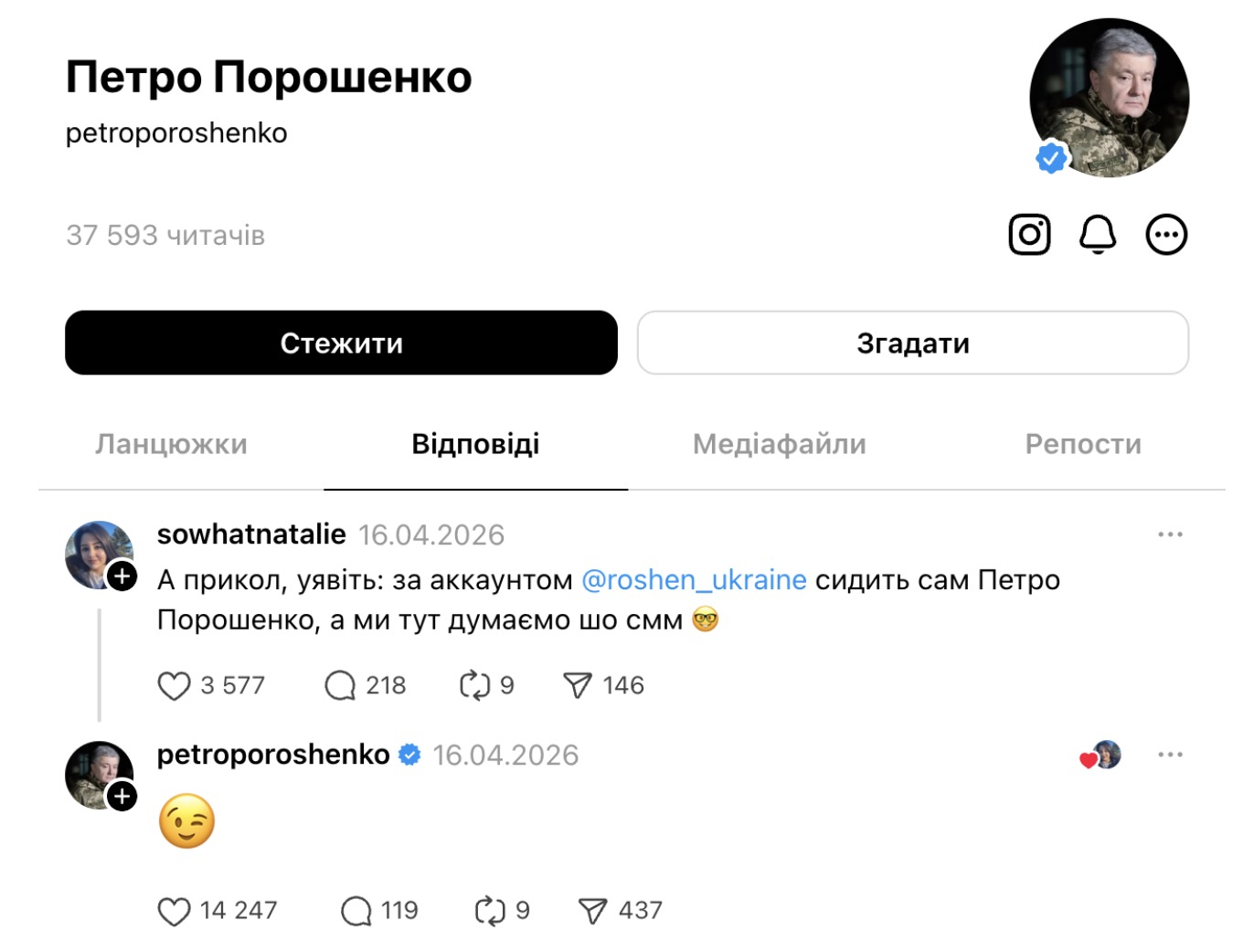Toggle the notification bell icon
Viewport: 1254px width, 952px height.
coord(1098,235)
